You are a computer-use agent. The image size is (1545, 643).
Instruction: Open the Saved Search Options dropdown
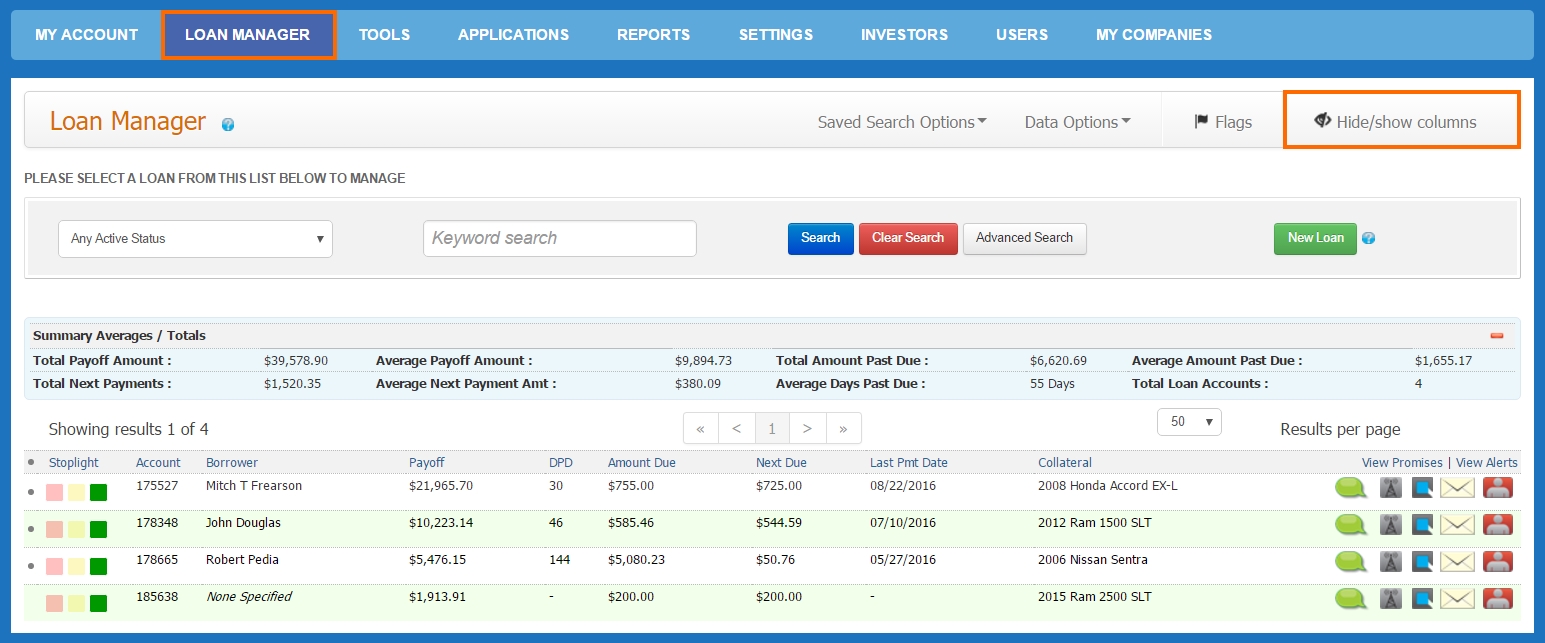pos(902,122)
